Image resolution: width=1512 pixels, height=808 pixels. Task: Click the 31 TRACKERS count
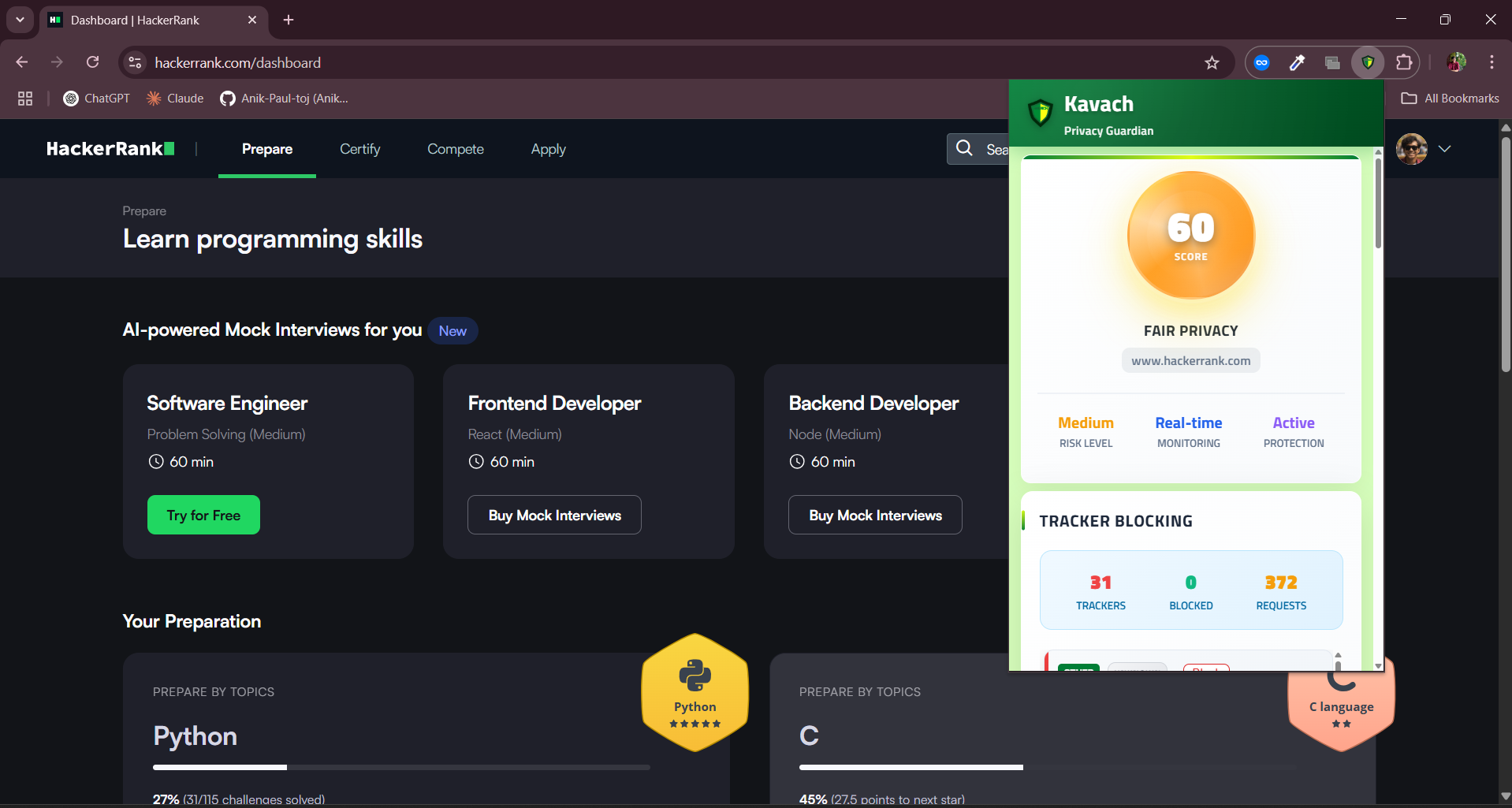coord(1100,592)
